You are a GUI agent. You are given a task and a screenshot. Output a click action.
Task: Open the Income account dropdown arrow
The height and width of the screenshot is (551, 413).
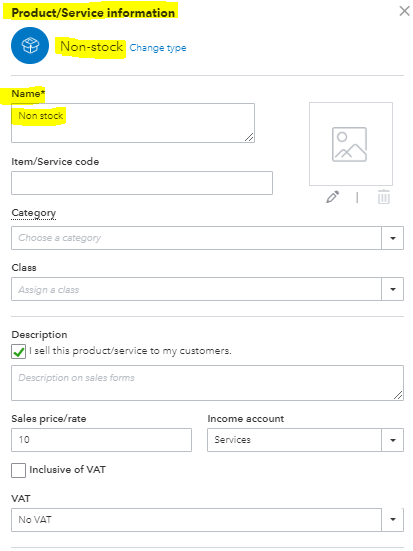click(x=393, y=440)
